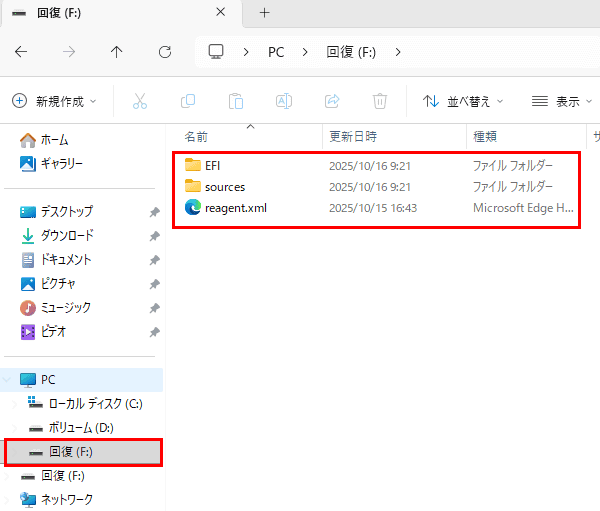Go forward with the right arrow button

[x=69, y=52]
